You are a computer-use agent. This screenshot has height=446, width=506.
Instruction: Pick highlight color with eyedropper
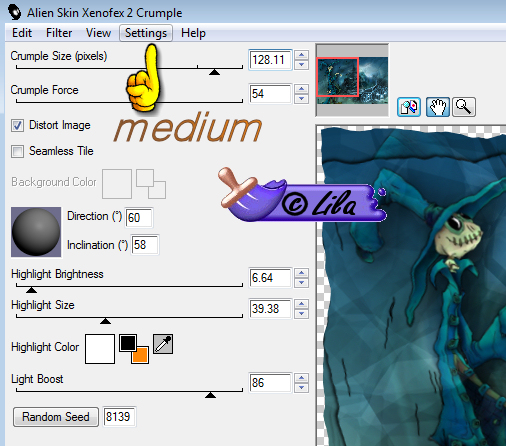163,344
